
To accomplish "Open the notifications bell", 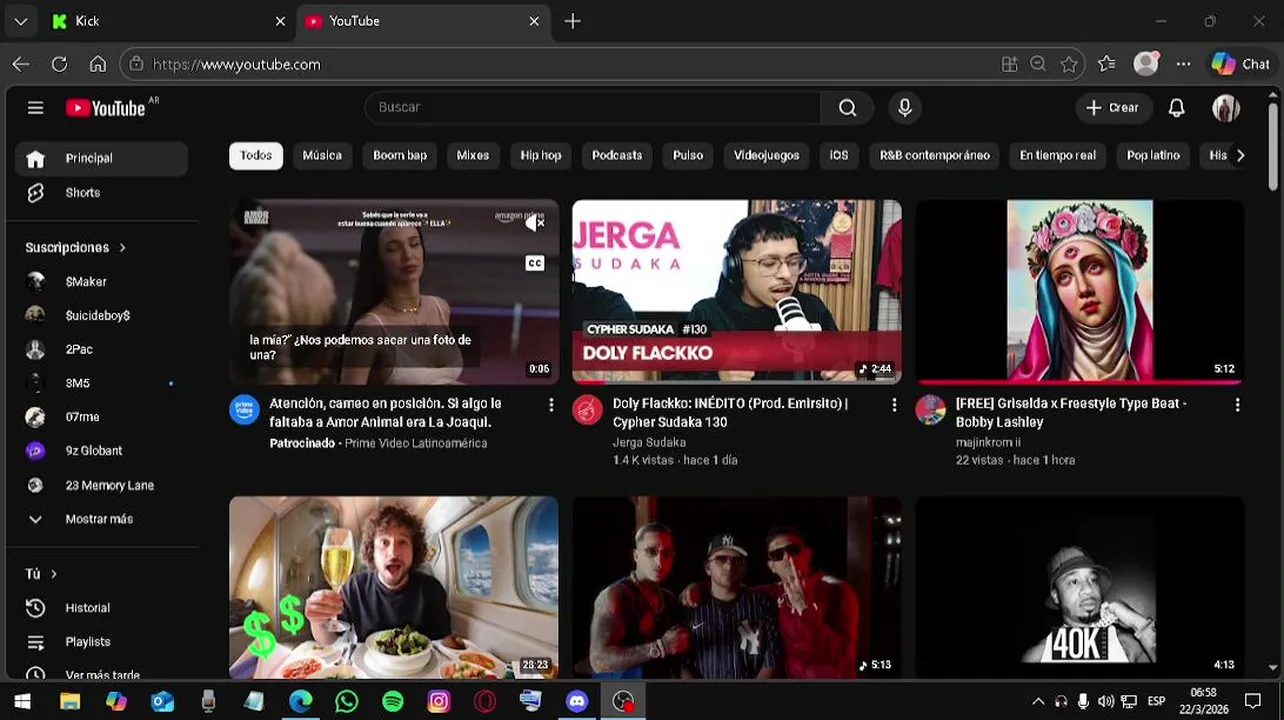I will (1177, 108).
